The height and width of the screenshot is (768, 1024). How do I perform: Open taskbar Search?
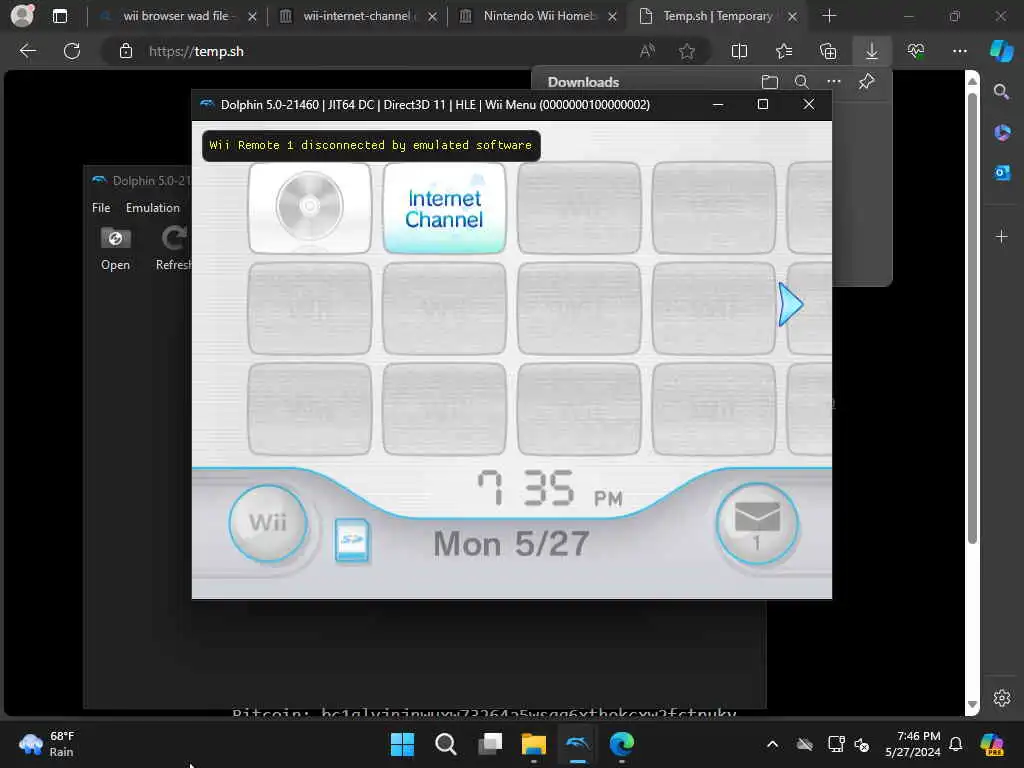(x=446, y=744)
